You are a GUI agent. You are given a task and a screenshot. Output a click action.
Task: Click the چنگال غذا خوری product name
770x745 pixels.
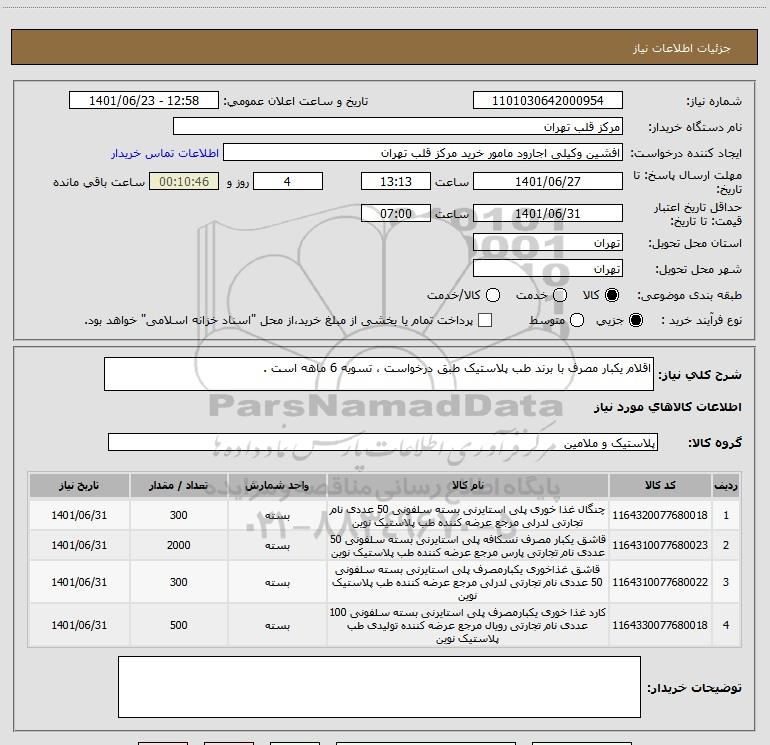click(x=468, y=516)
